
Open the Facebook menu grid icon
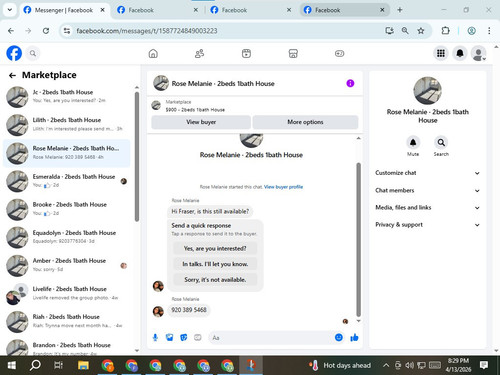point(441,53)
